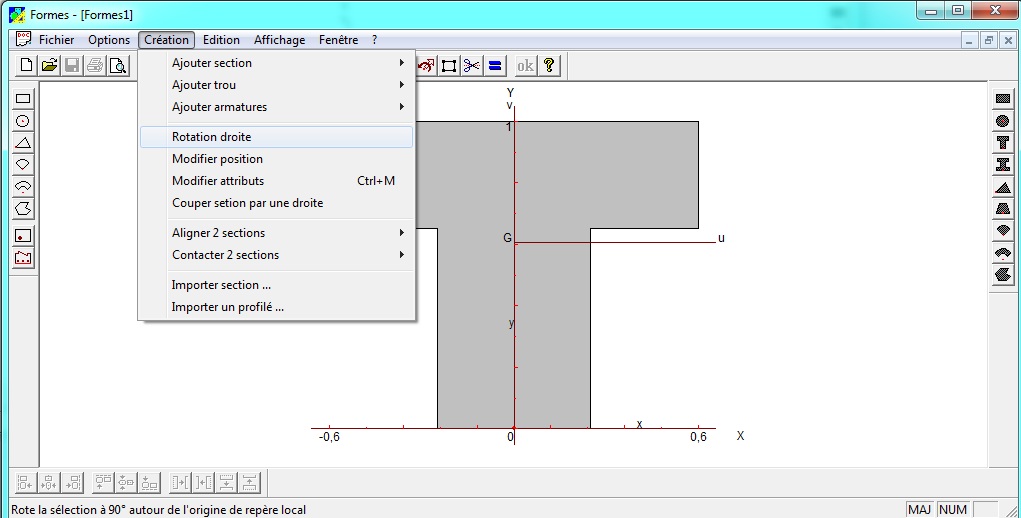Add a filled I-beam section
Viewport: 1021px width, 518px height.
point(1003,165)
